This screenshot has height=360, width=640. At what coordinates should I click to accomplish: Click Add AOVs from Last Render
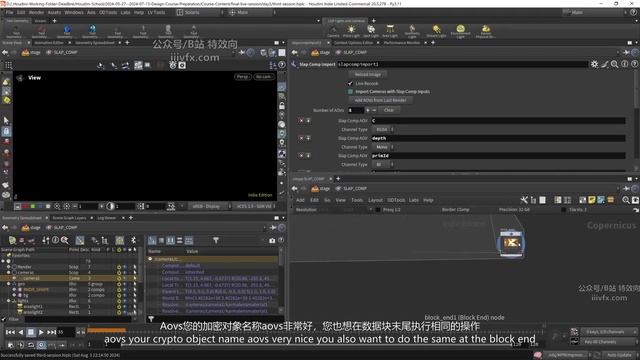(x=380, y=100)
